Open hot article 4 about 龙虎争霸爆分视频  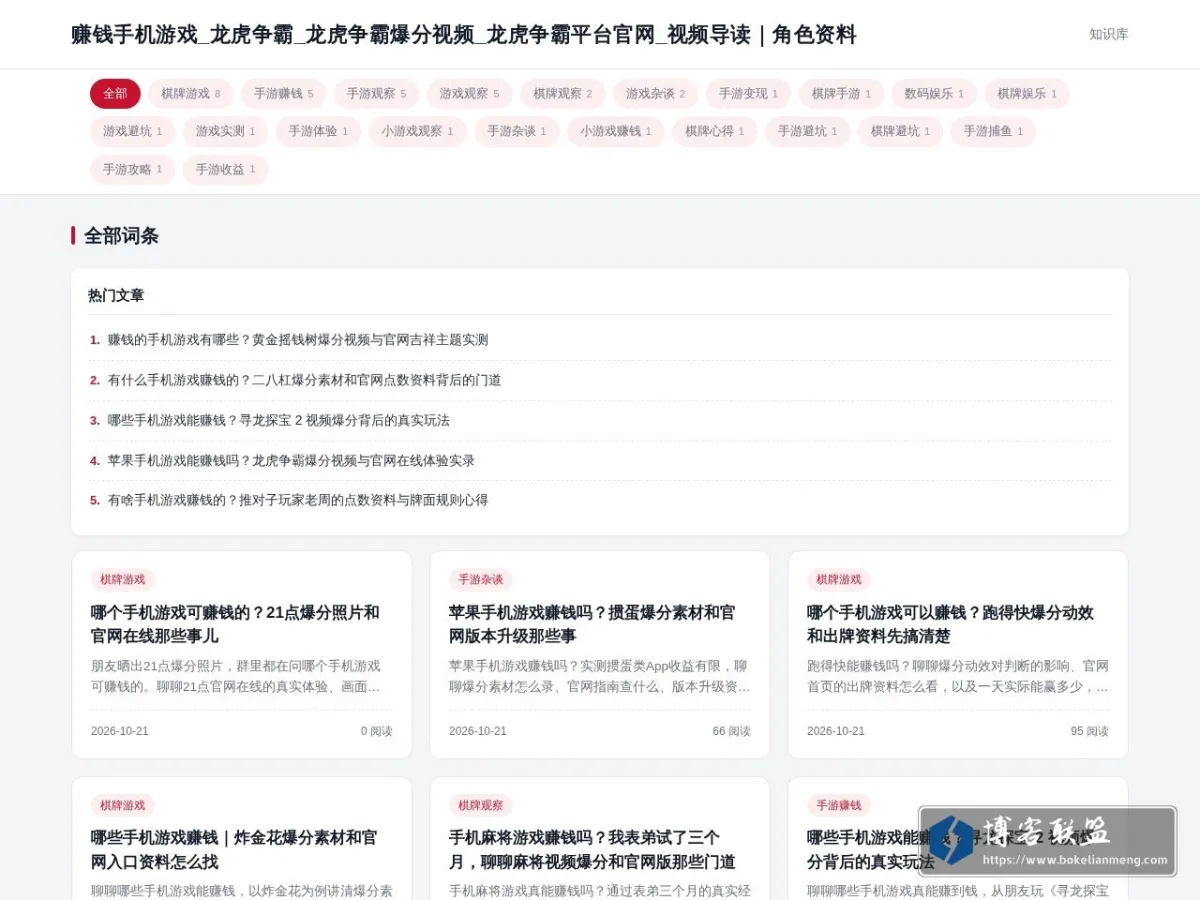291,461
